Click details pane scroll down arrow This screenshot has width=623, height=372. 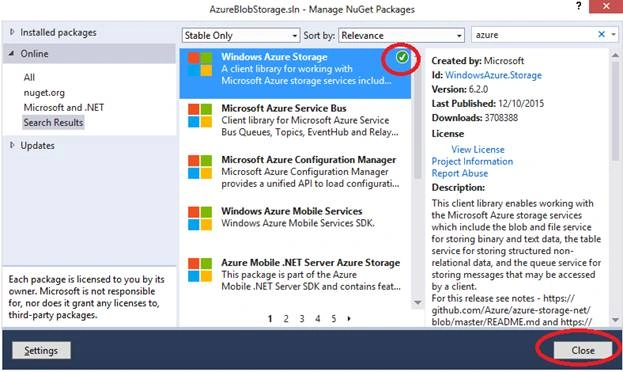615,320
